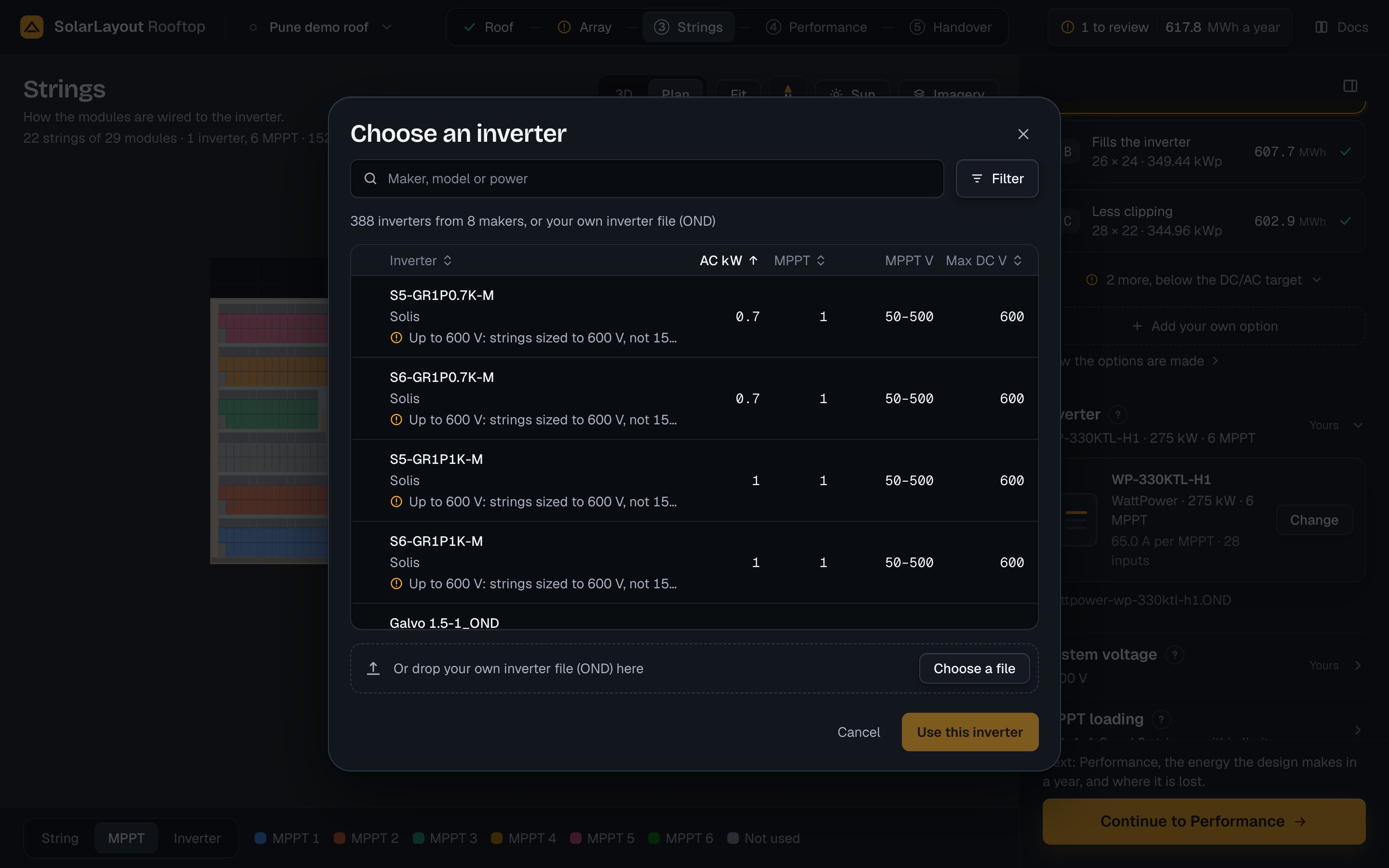Click the SolarLayout logo icon
Screen dimensions: 1389x868
[x=31, y=27]
